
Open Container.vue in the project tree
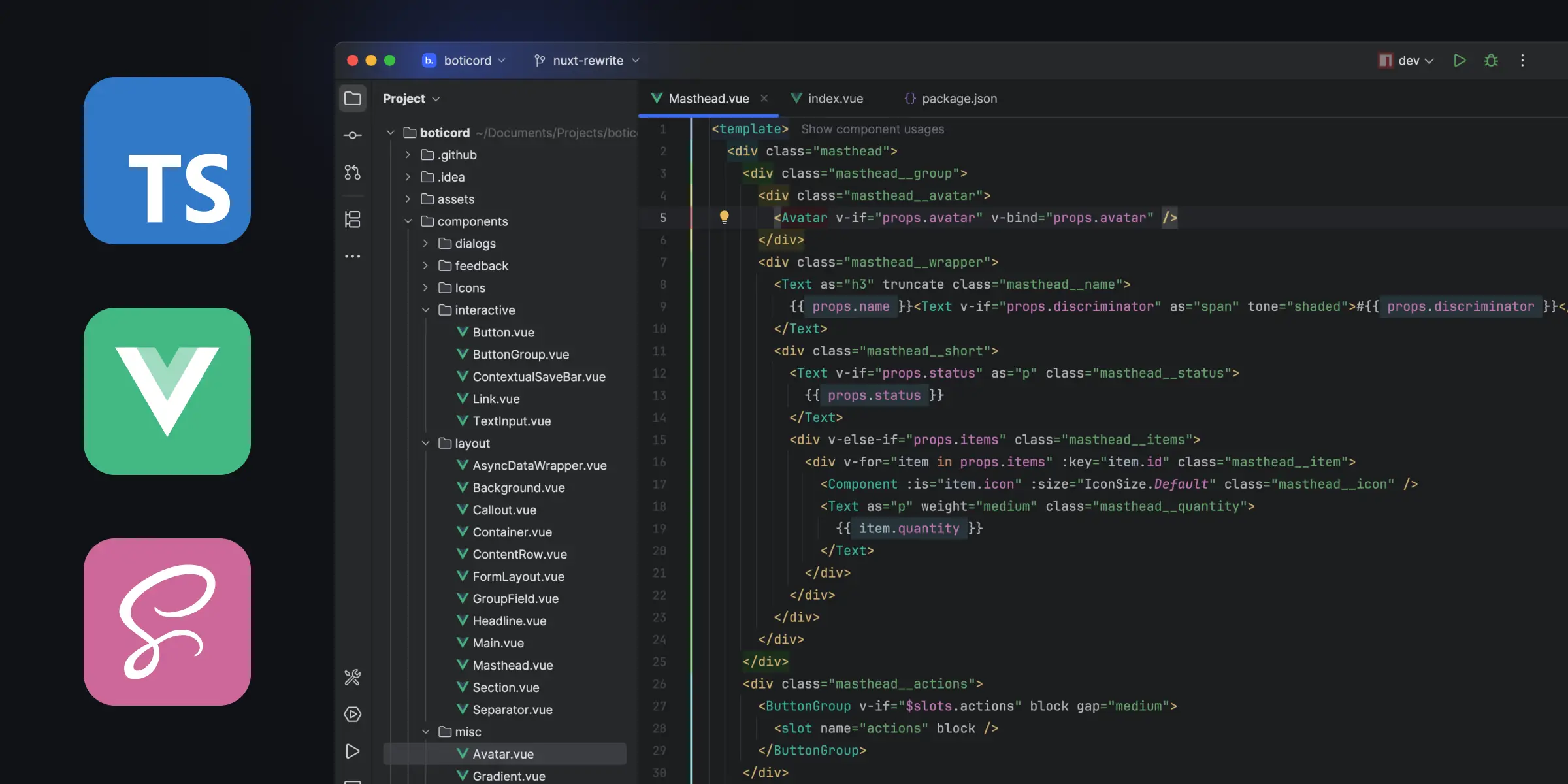504,532
